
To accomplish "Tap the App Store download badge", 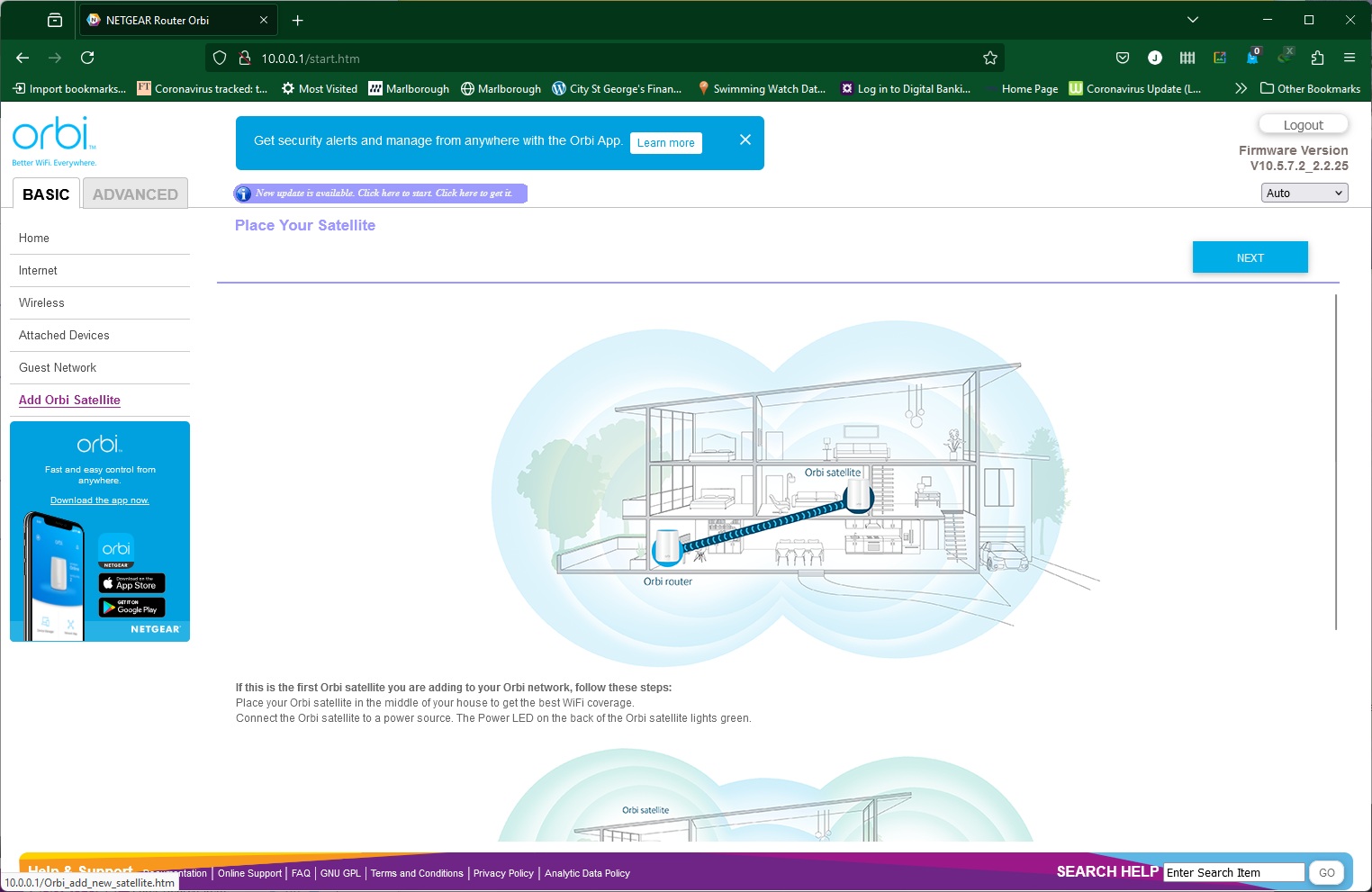I will (x=131, y=583).
